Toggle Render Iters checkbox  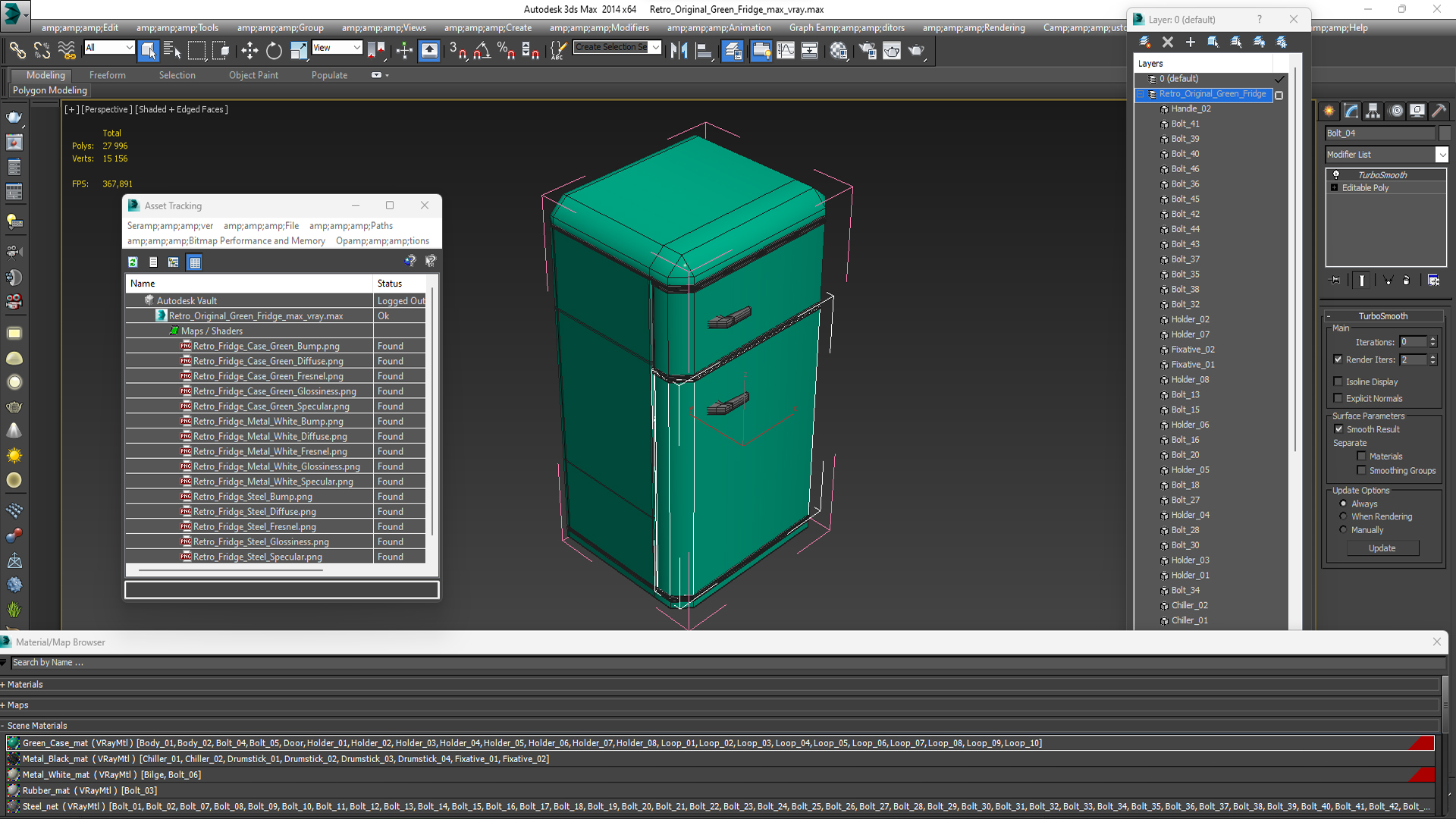point(1338,359)
